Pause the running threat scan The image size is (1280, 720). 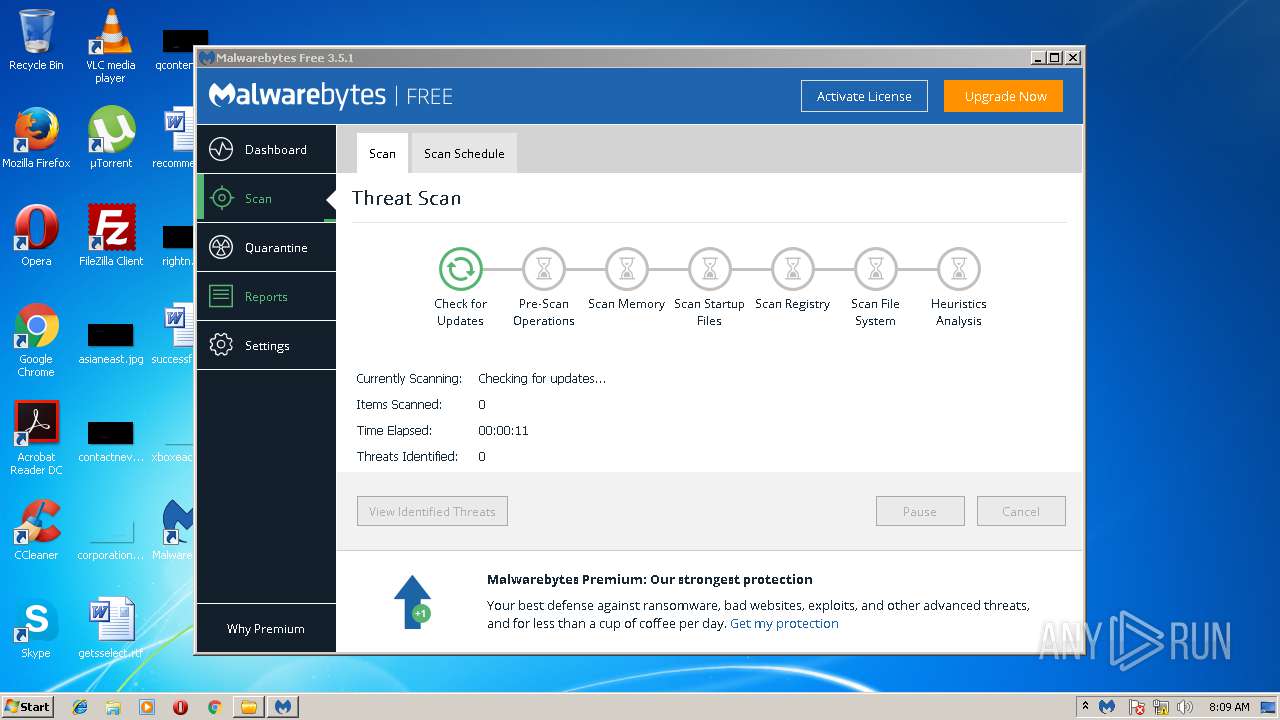920,511
